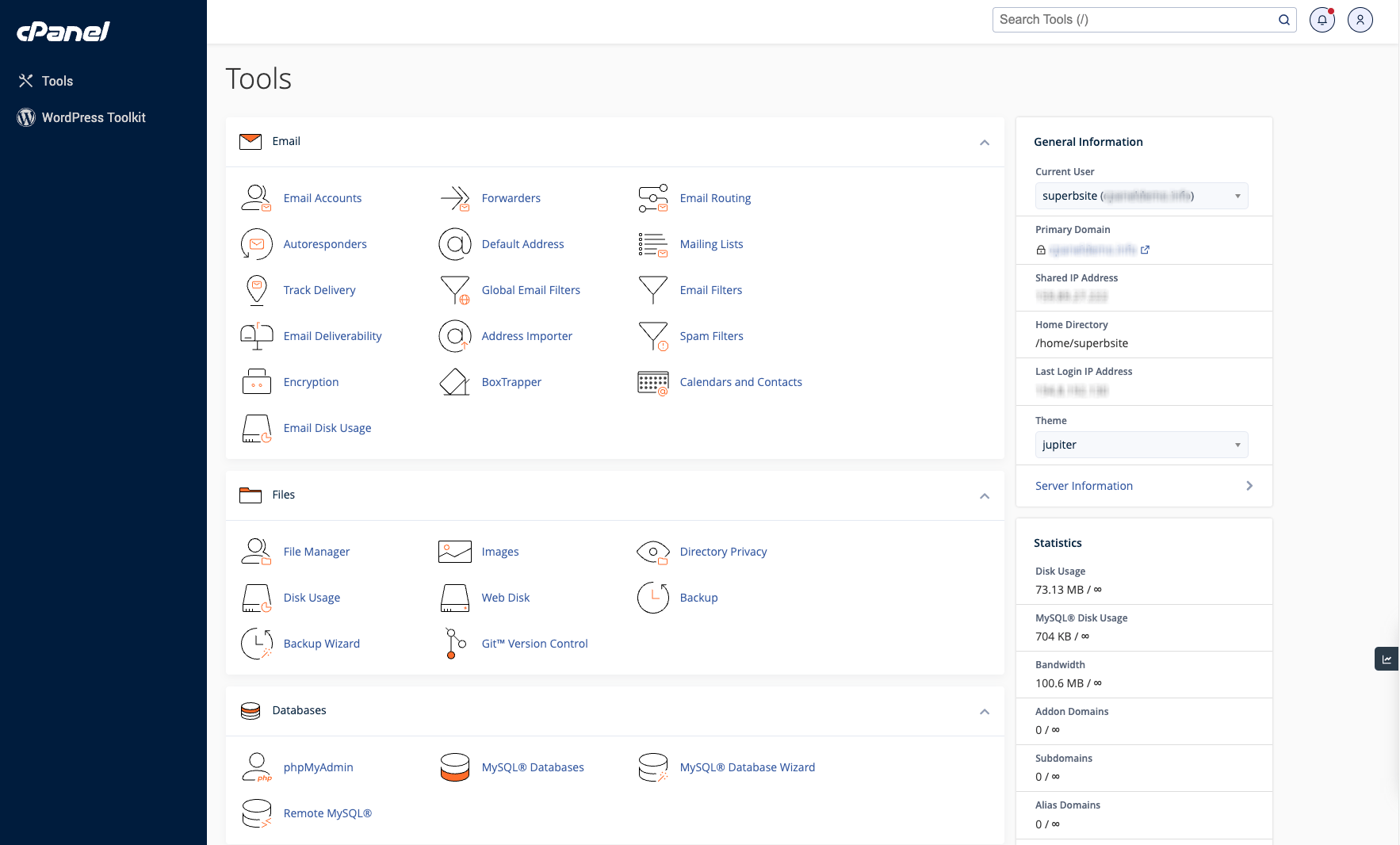Click the user account icon
This screenshot has height=845, width=1400.
pyautogui.click(x=1360, y=19)
